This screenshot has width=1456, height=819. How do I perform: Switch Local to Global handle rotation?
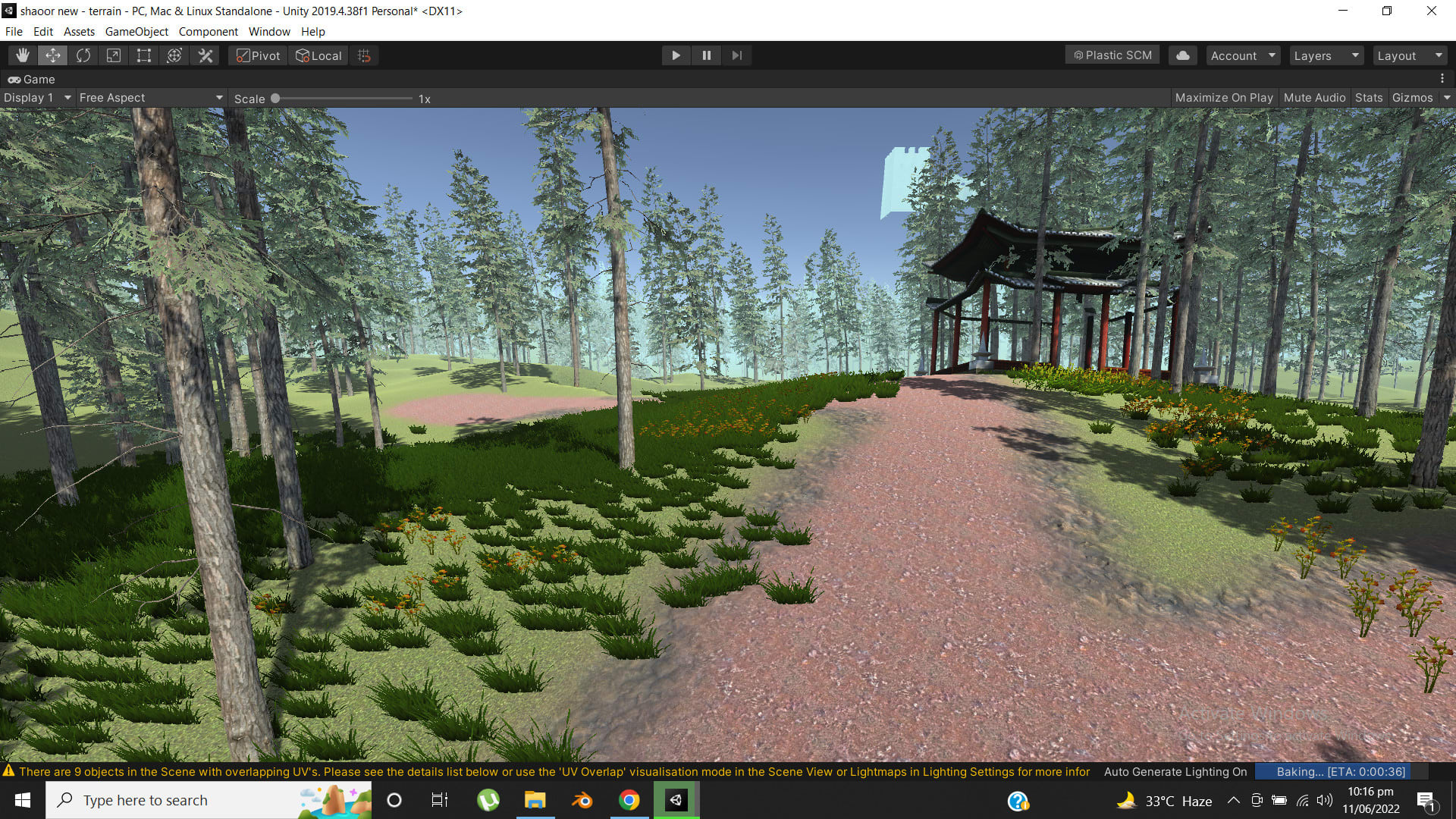pos(318,55)
